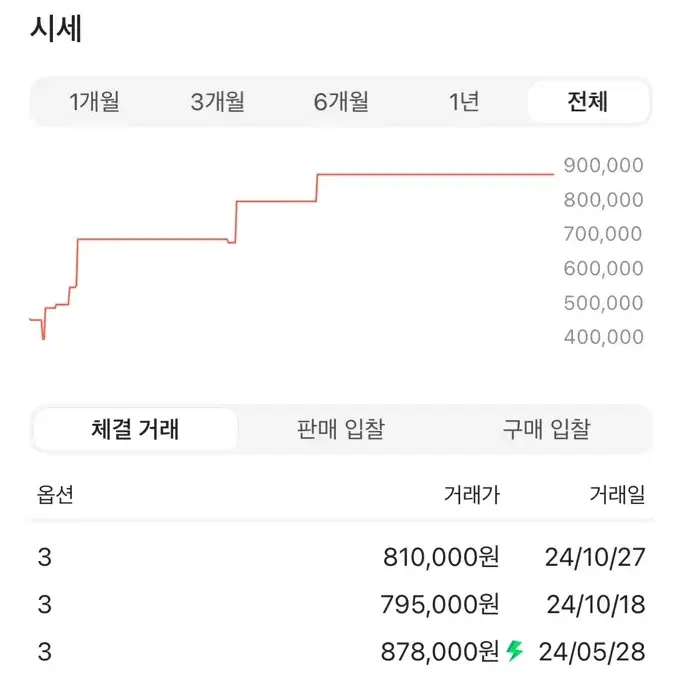Switch to the 구매 입찰 tab

547,429
